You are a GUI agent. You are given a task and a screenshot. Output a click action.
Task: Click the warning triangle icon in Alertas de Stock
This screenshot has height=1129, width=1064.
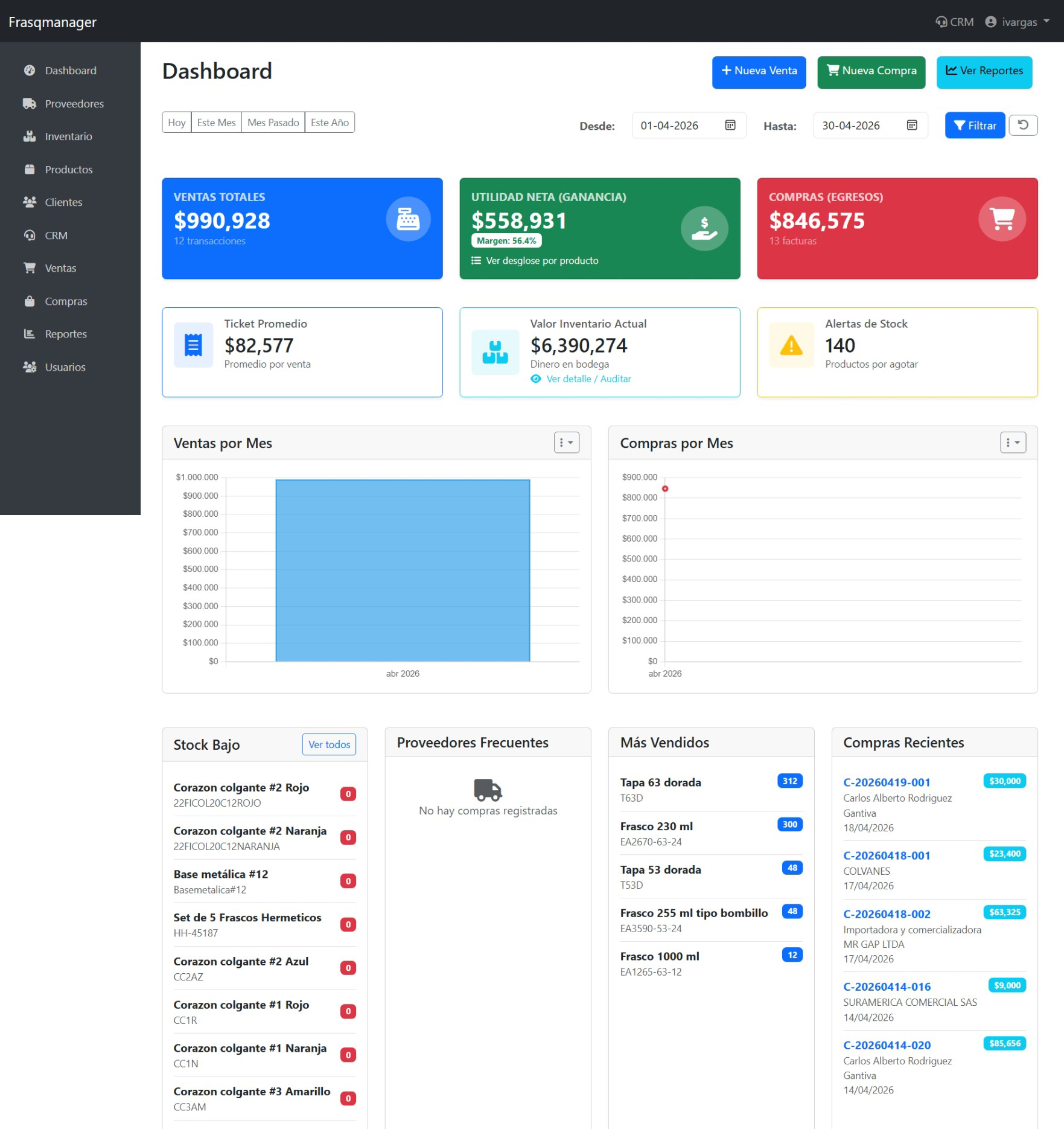[x=791, y=345]
